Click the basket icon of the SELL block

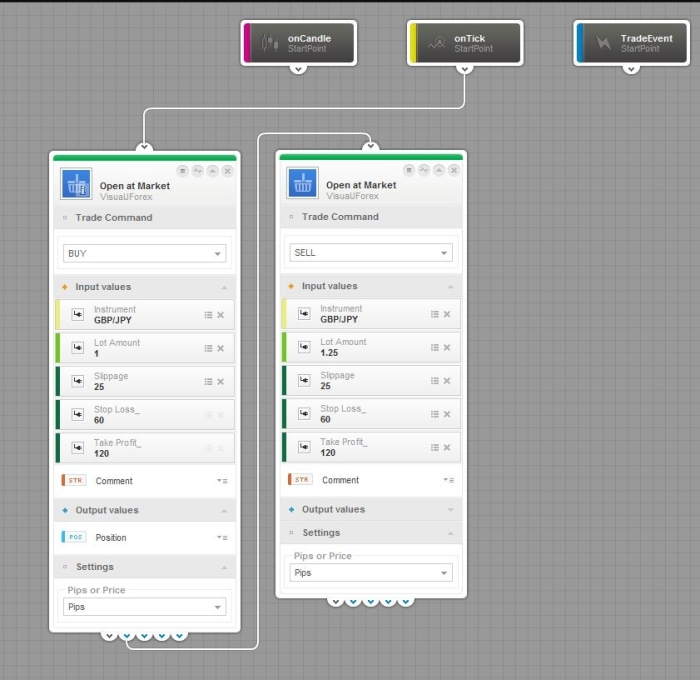[303, 183]
